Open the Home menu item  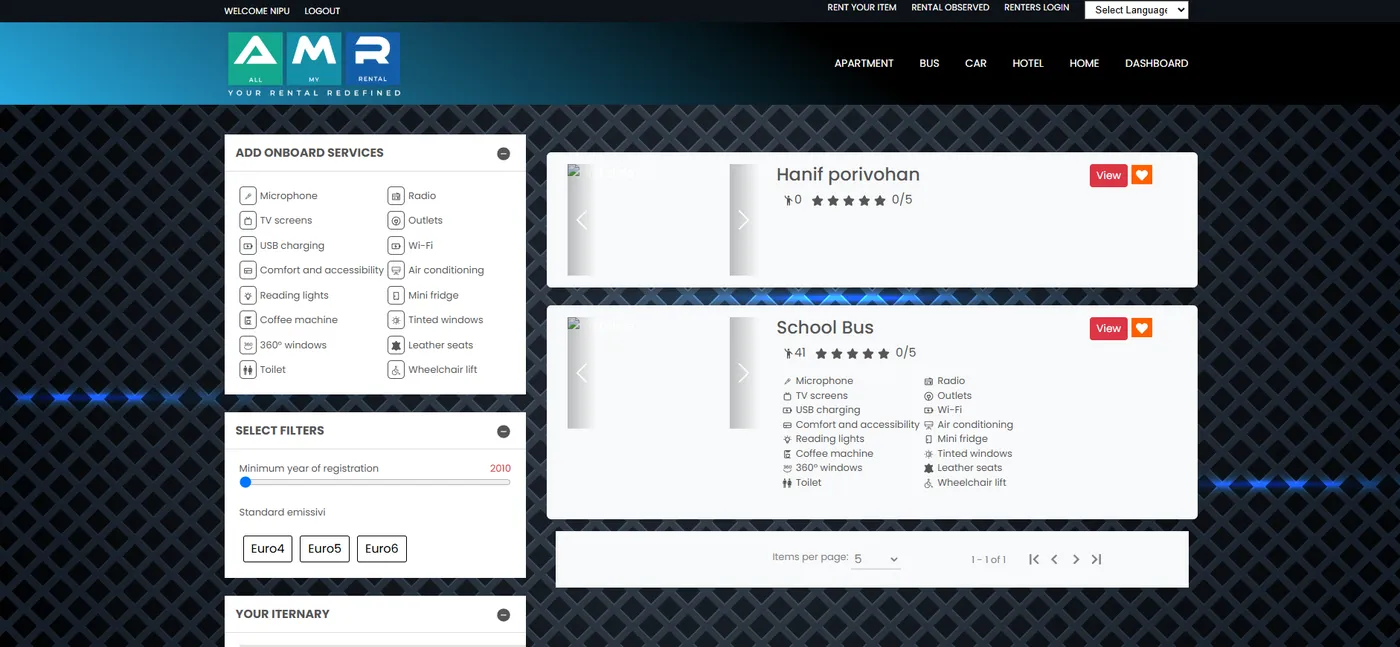[1084, 63]
